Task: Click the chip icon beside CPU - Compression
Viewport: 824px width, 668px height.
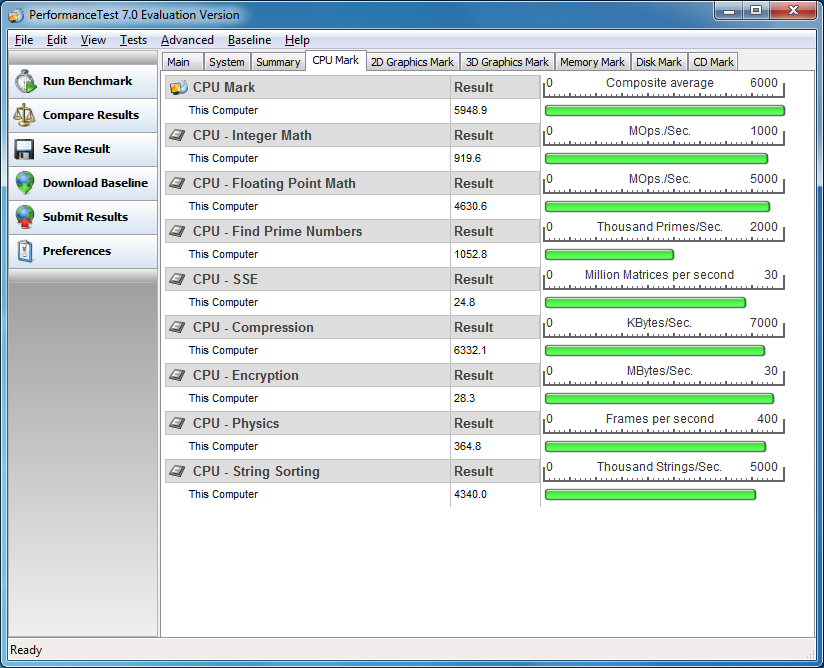Action: [178, 327]
